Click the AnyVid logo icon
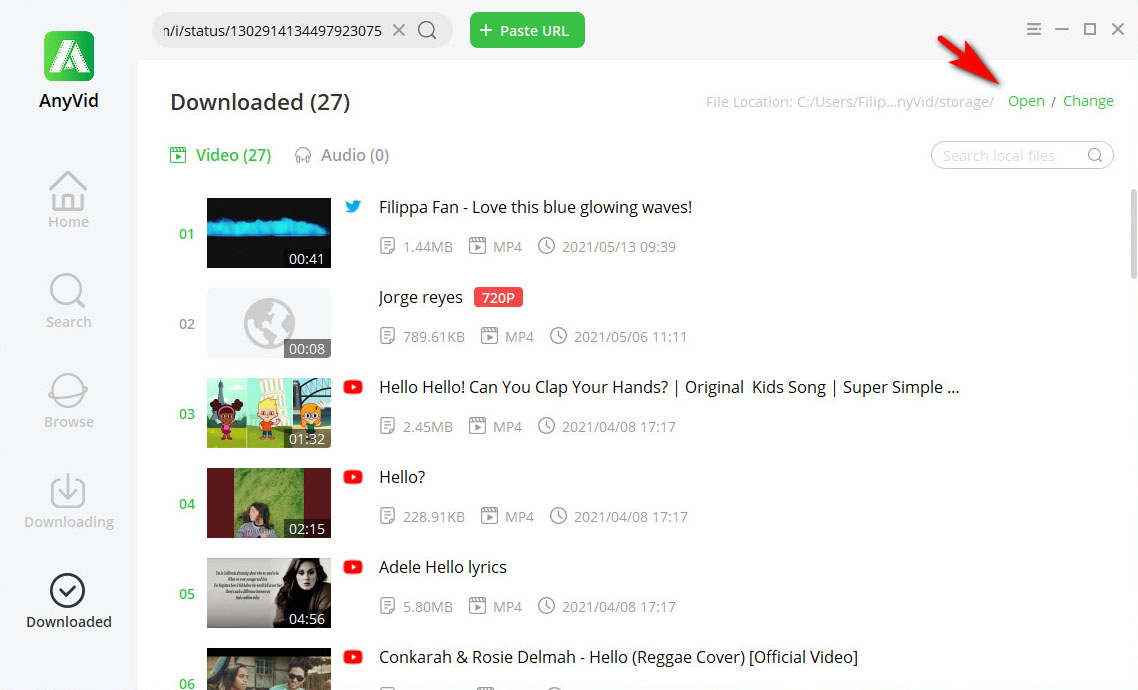This screenshot has height=690, width=1138. [69, 56]
